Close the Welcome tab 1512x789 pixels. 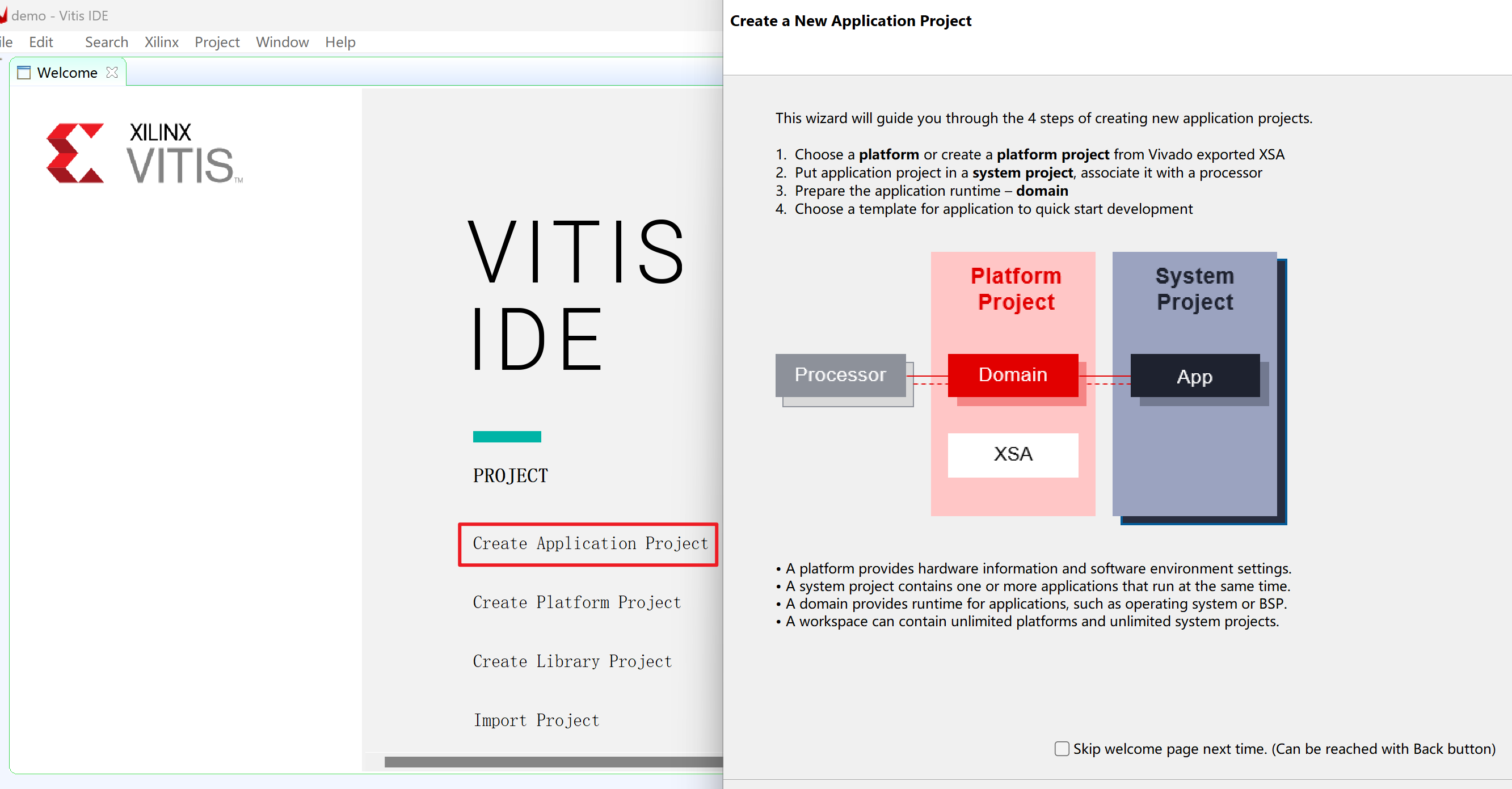point(112,72)
